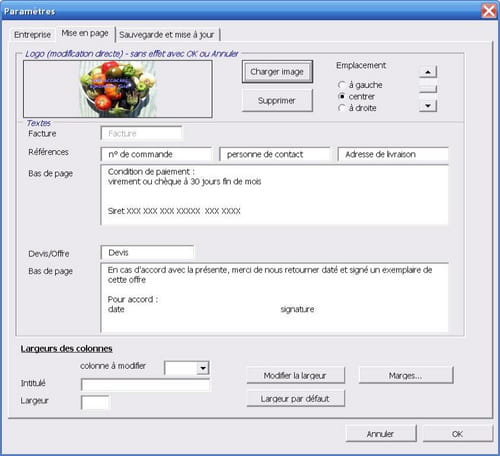Open the 'Sauvegarde et mise à jour' tab

[167, 35]
